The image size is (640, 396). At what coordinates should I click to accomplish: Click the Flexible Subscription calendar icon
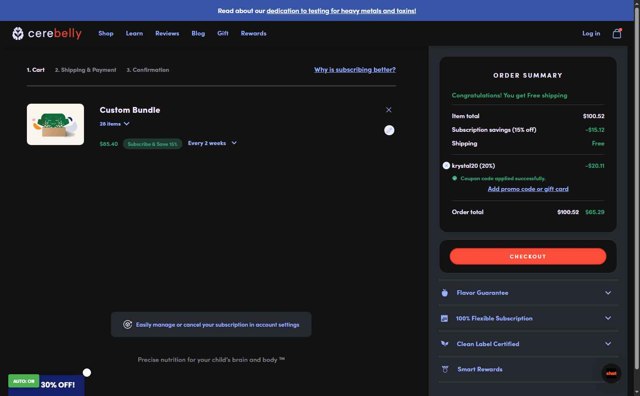pos(444,318)
